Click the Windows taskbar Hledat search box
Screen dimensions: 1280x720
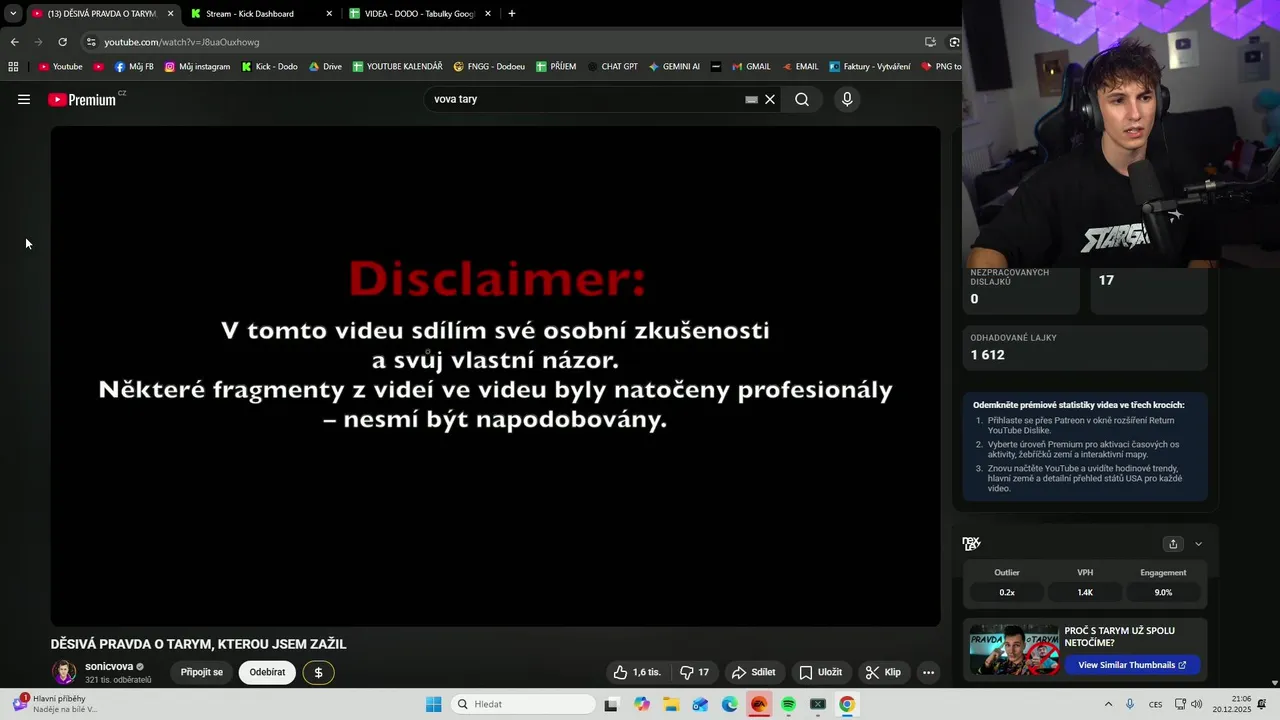(521, 704)
